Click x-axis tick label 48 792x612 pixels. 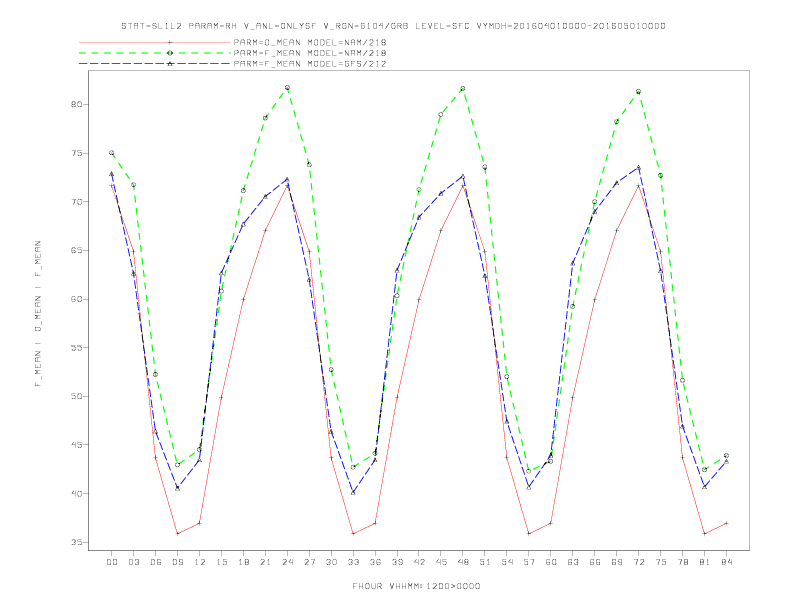coord(463,562)
